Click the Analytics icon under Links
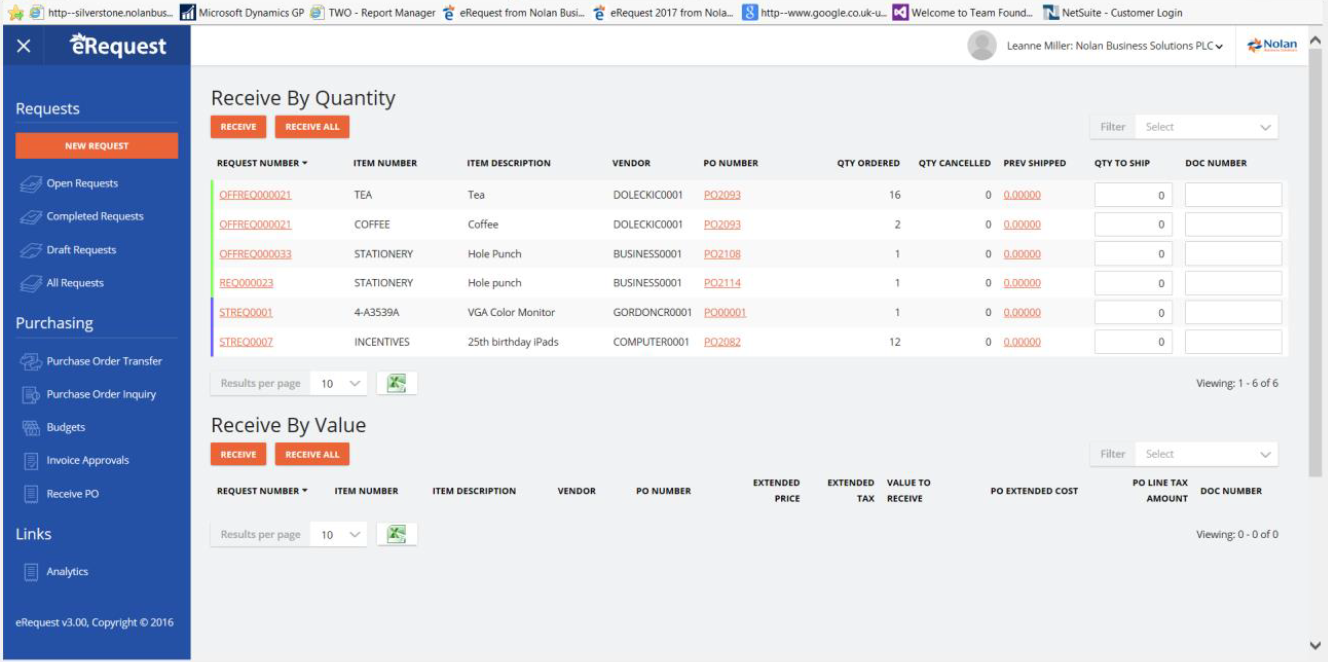Screen dimensions: 1328x662 tap(30, 572)
